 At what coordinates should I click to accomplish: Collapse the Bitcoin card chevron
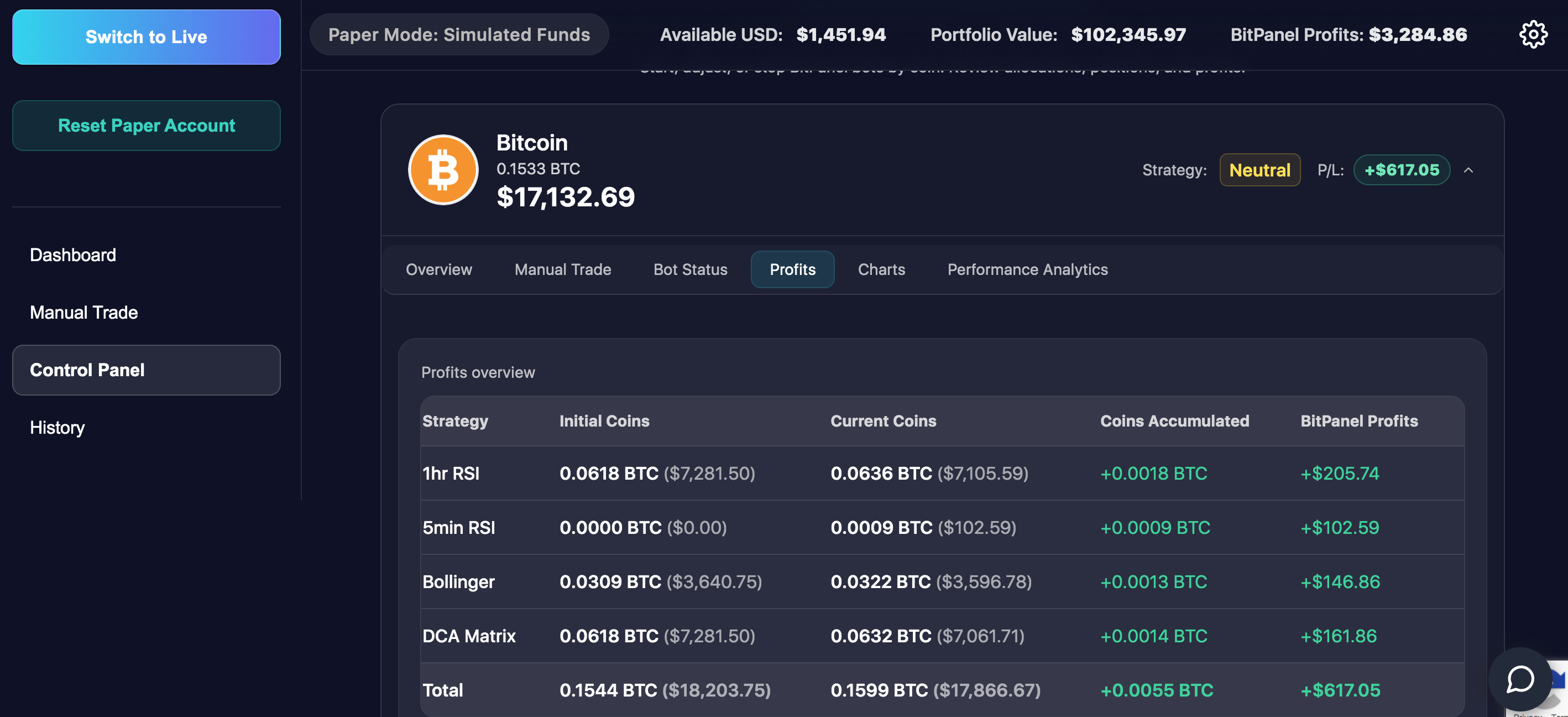pyautogui.click(x=1468, y=170)
